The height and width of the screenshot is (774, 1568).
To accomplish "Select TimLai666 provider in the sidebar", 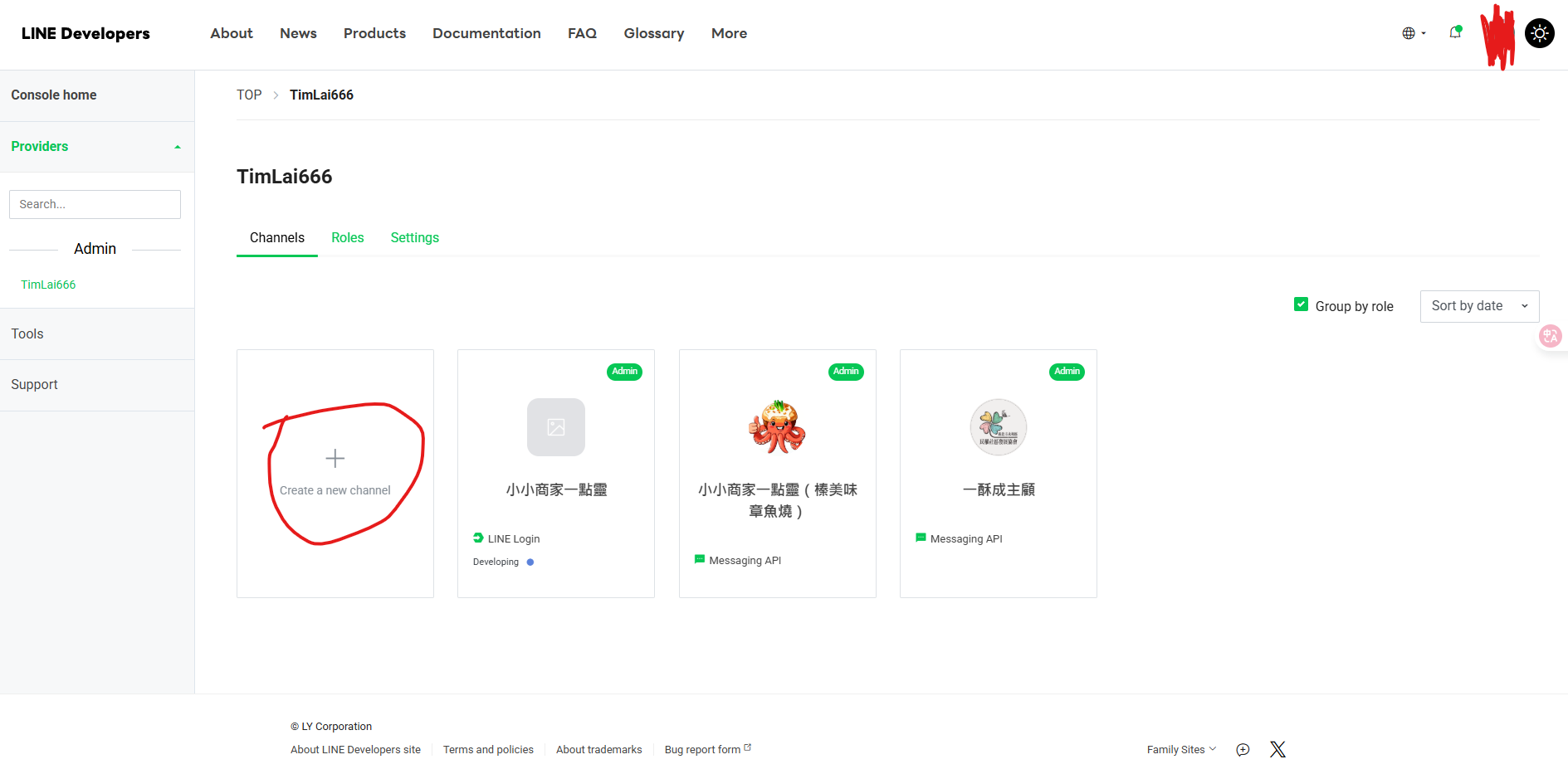I will tap(48, 285).
